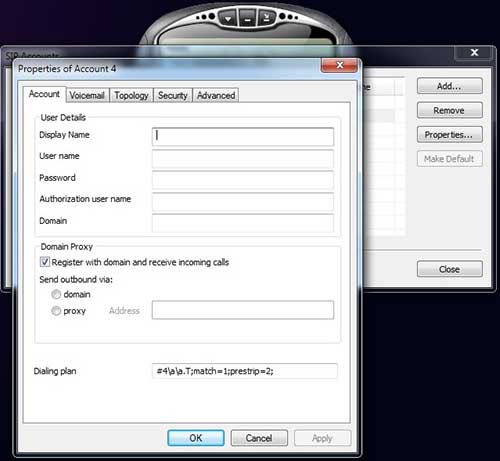Click the Cancel button
The width and height of the screenshot is (500, 461).
coord(259,438)
